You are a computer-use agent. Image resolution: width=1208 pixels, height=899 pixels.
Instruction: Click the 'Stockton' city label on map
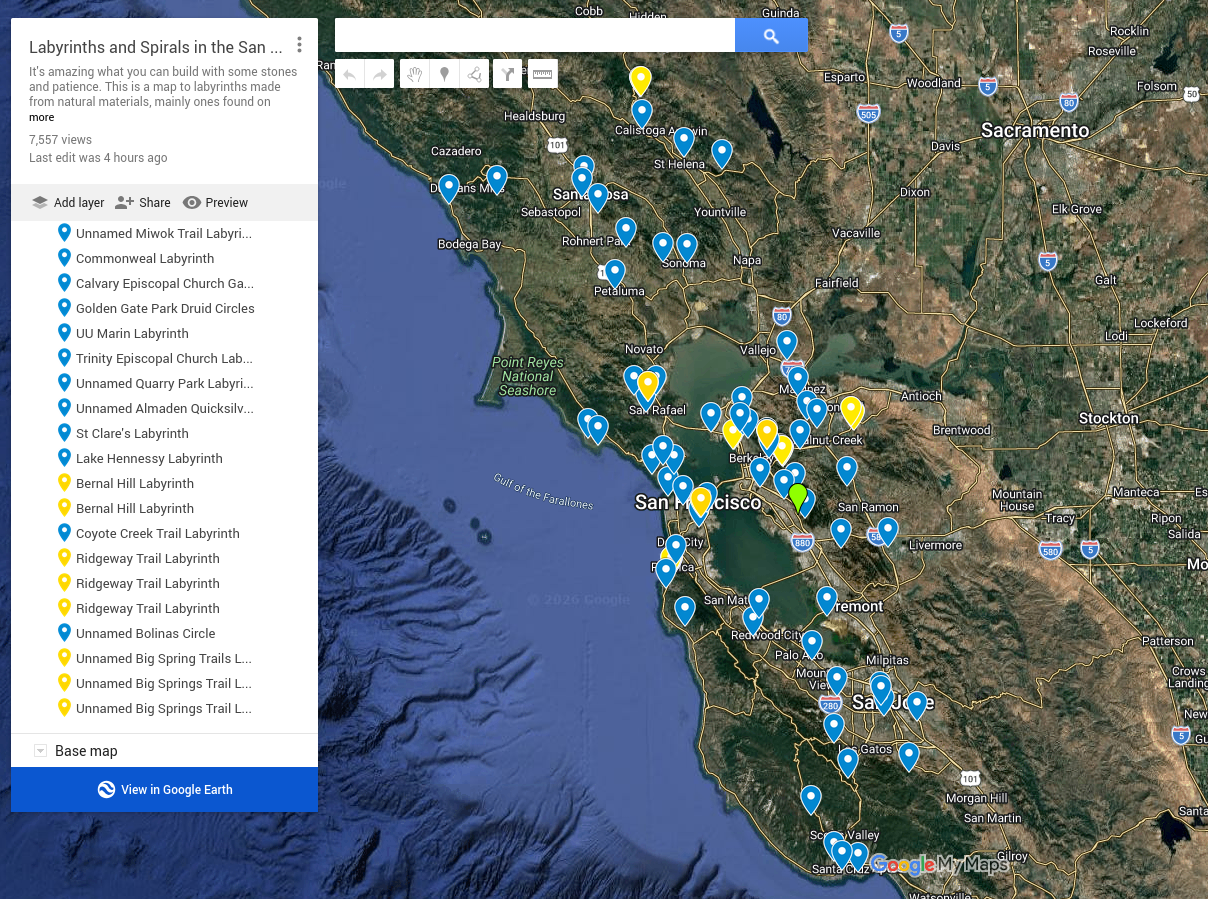pos(1109,418)
